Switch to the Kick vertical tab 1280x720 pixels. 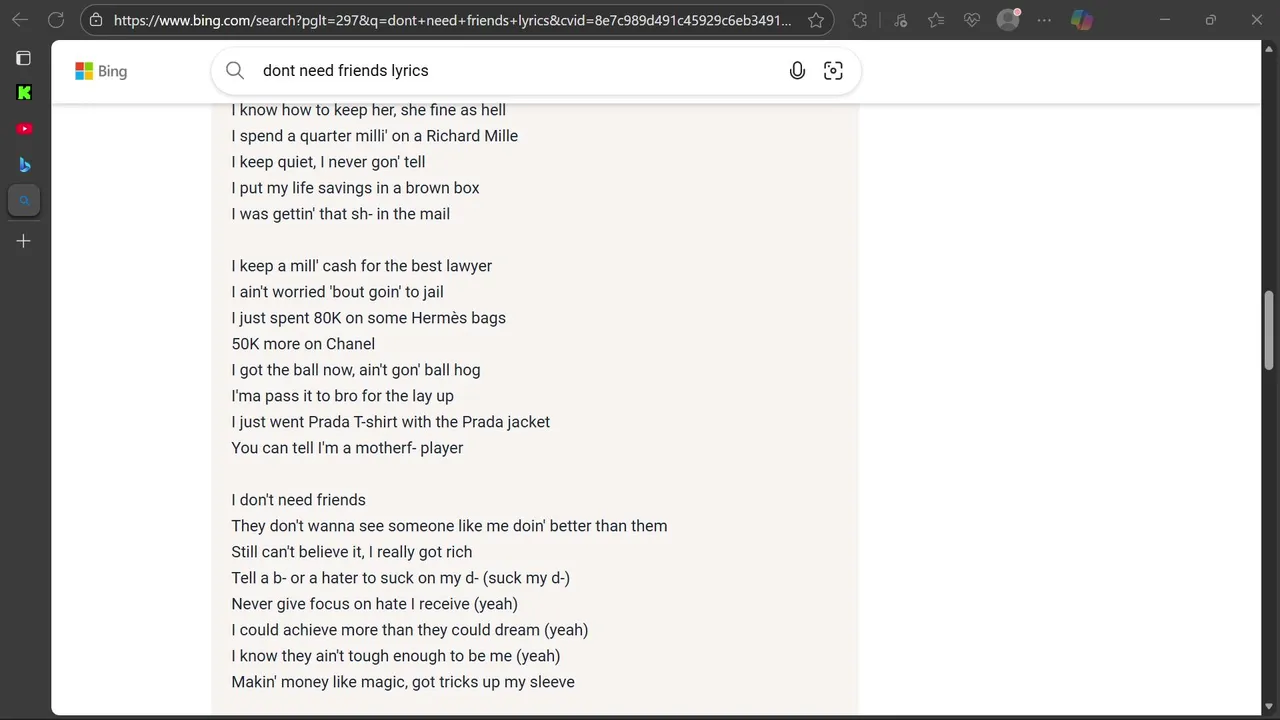[24, 93]
